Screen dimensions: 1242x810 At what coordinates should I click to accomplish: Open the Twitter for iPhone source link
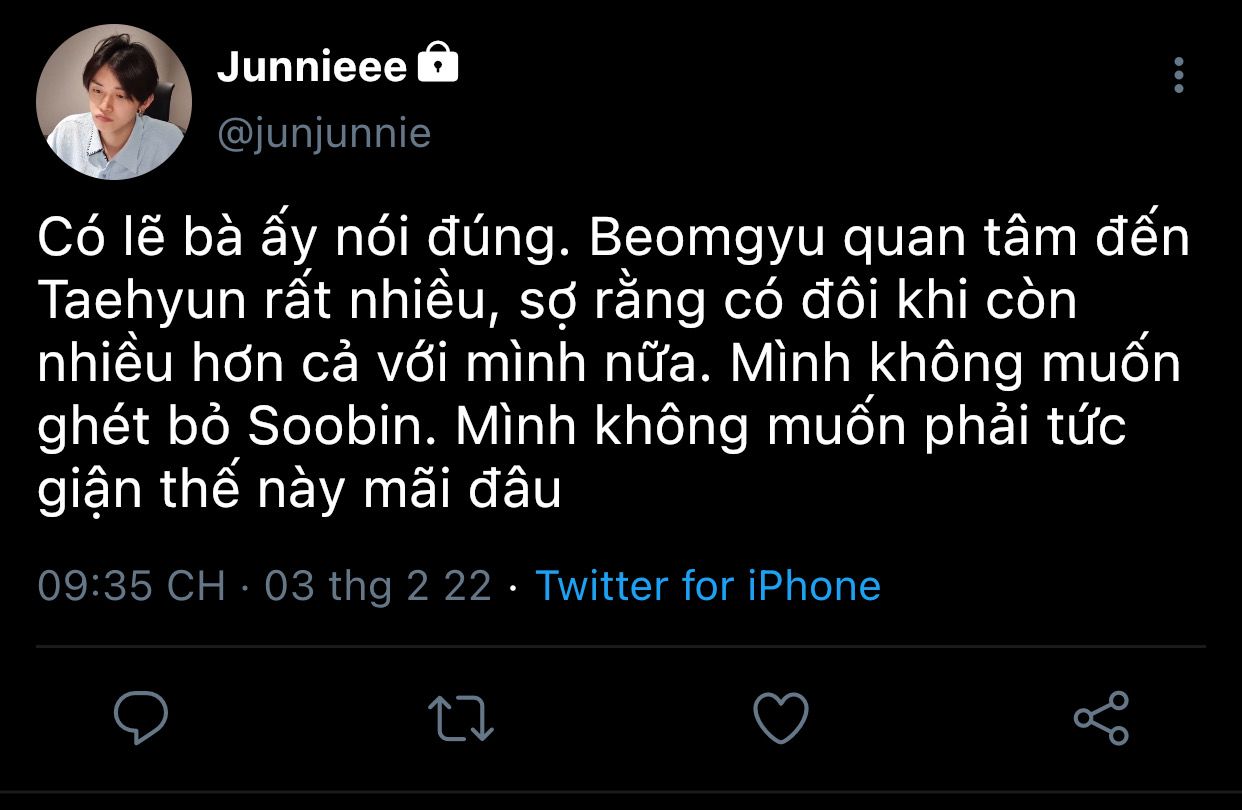click(x=708, y=586)
